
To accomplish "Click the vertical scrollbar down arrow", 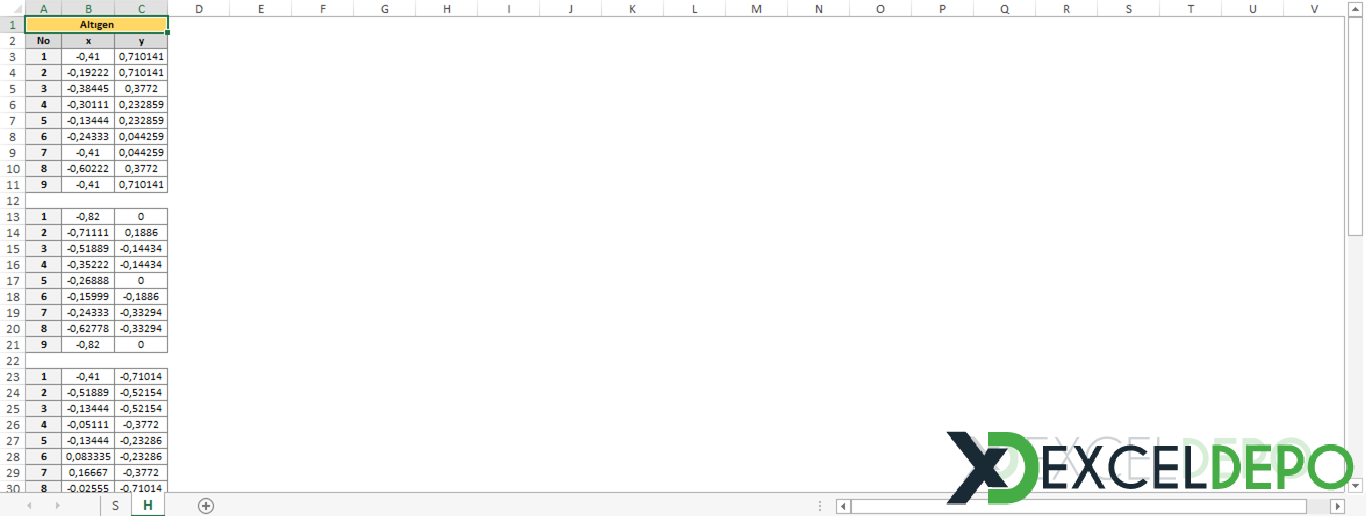I will pos(1356,485).
